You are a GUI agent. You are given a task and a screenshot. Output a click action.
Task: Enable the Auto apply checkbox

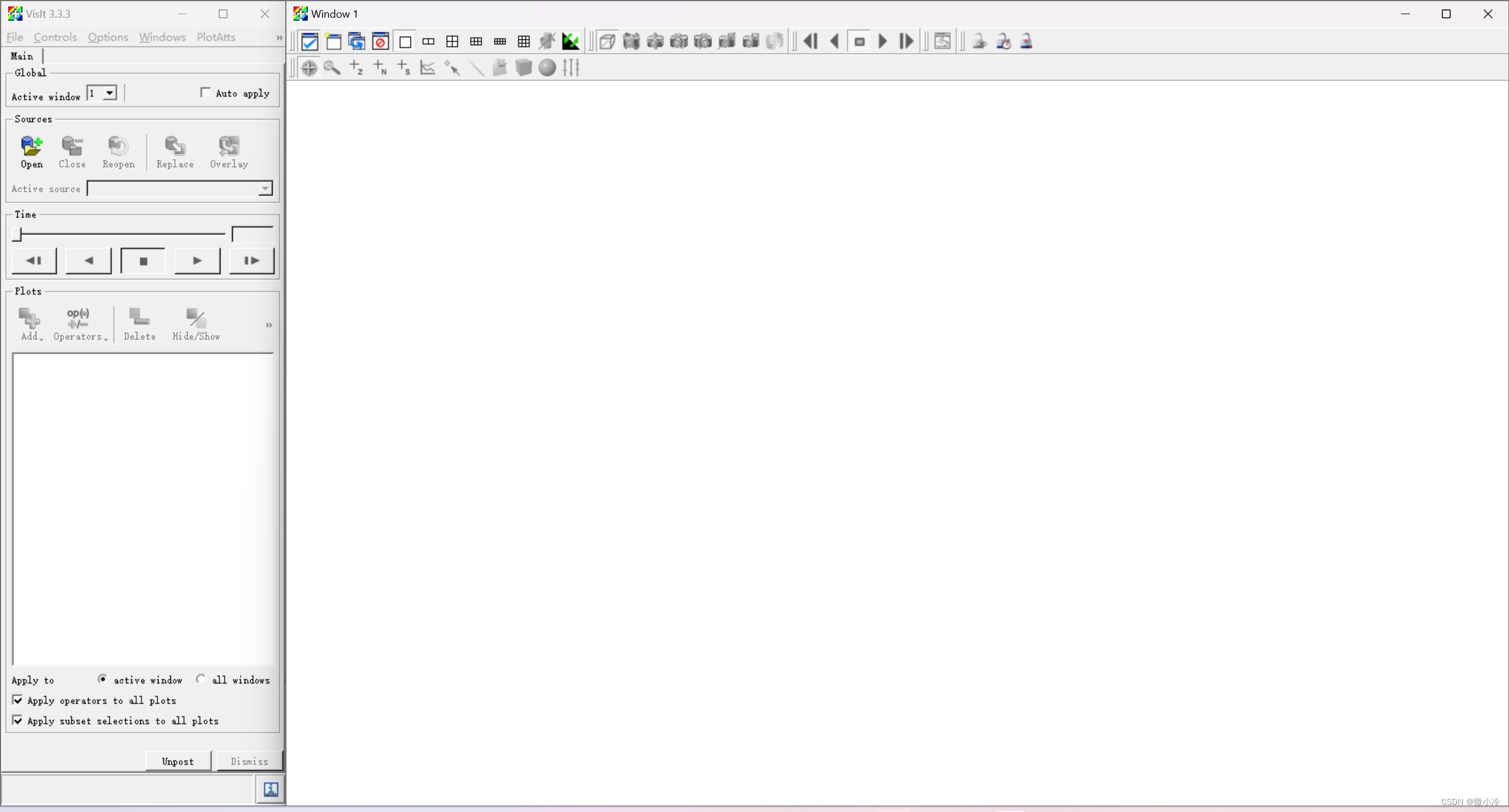206,93
